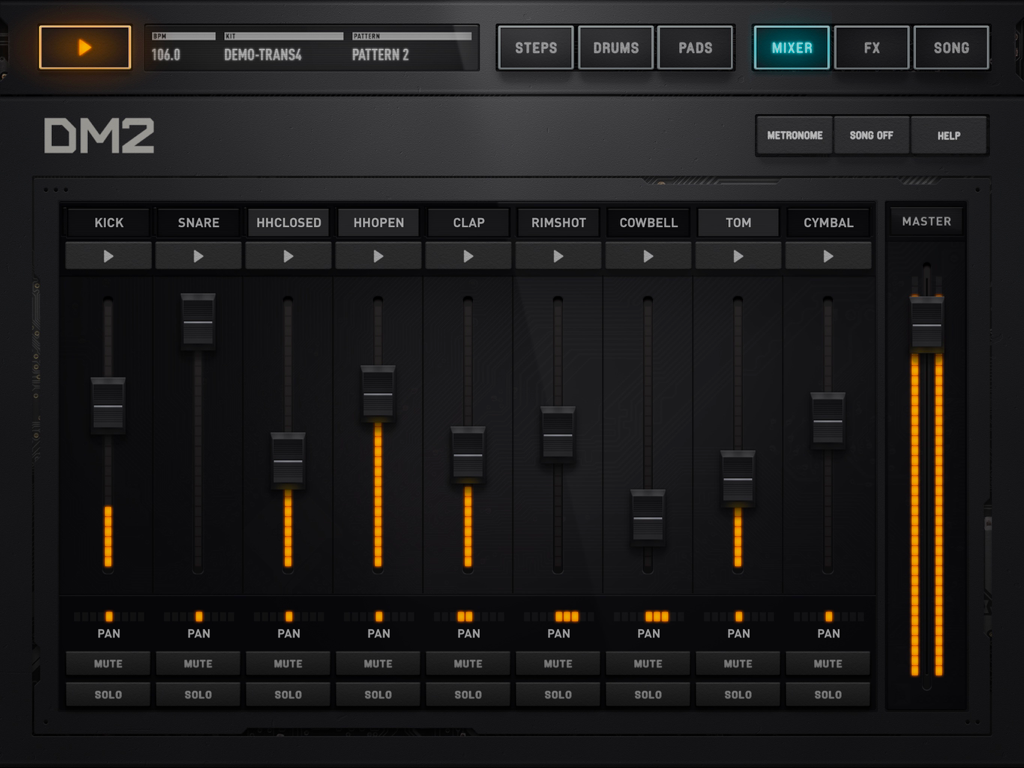Preview the CLAP drum sound

point(468,255)
